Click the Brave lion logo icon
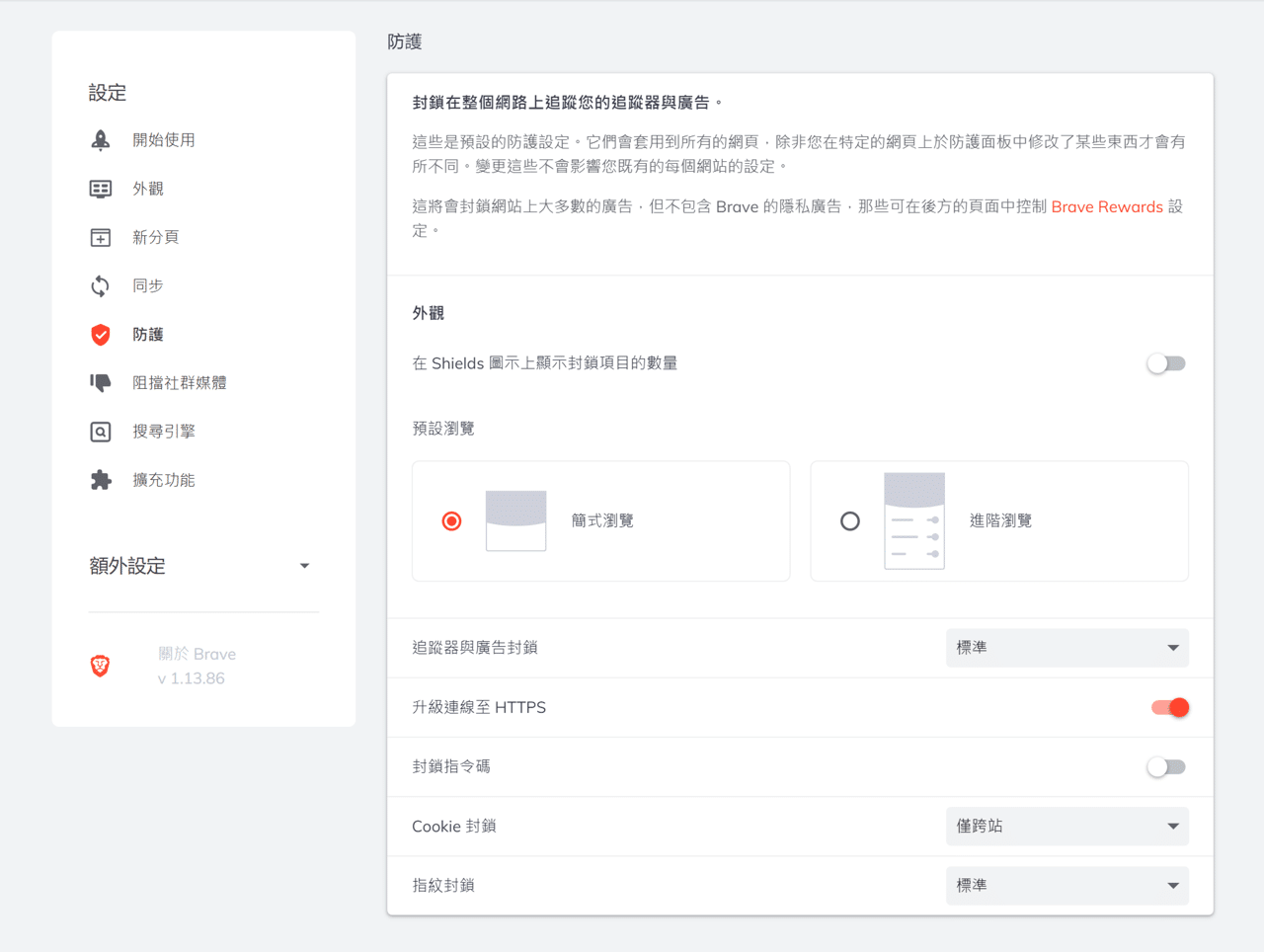 tap(100, 666)
